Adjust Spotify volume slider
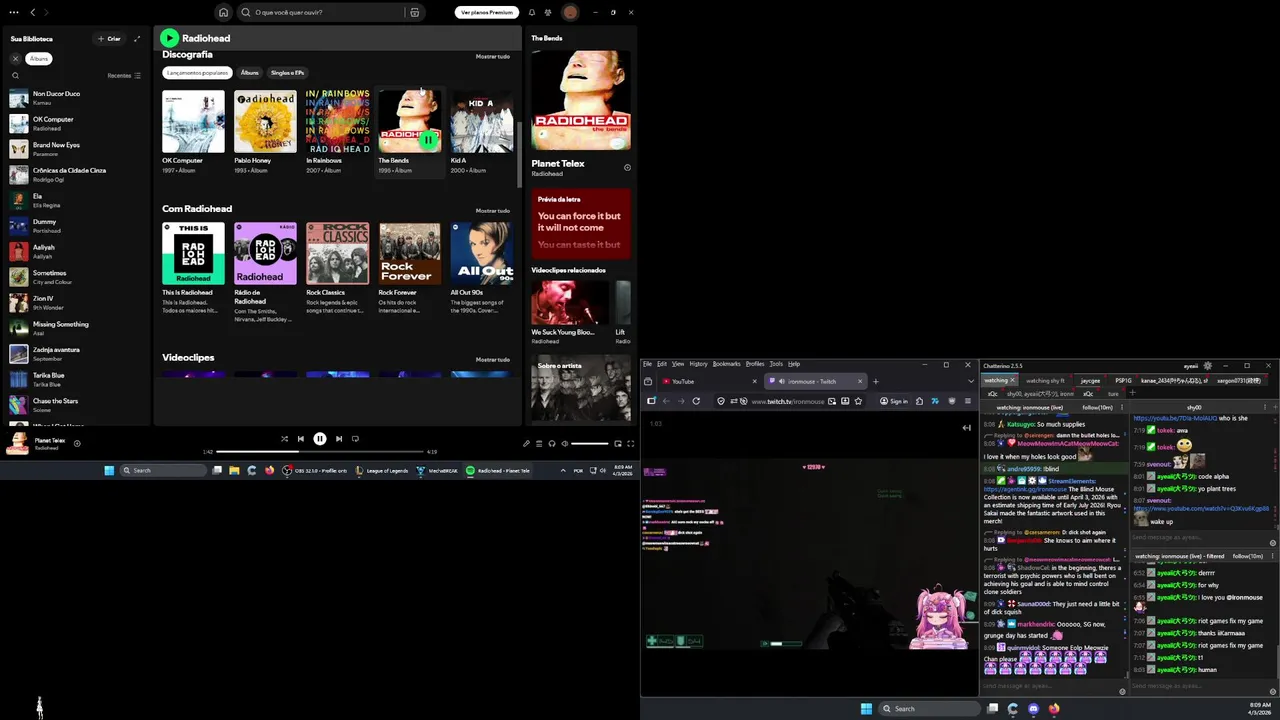1280x720 pixels. (590, 443)
